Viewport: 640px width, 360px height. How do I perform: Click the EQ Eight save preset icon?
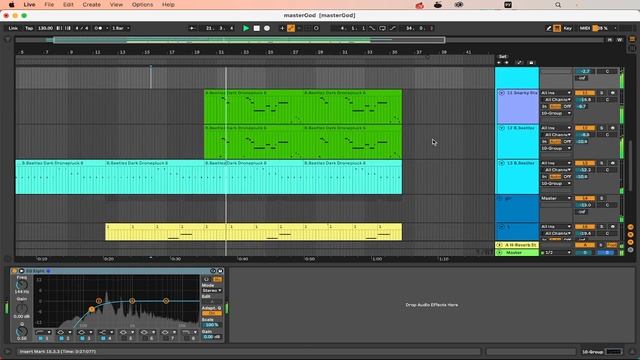click(220, 271)
